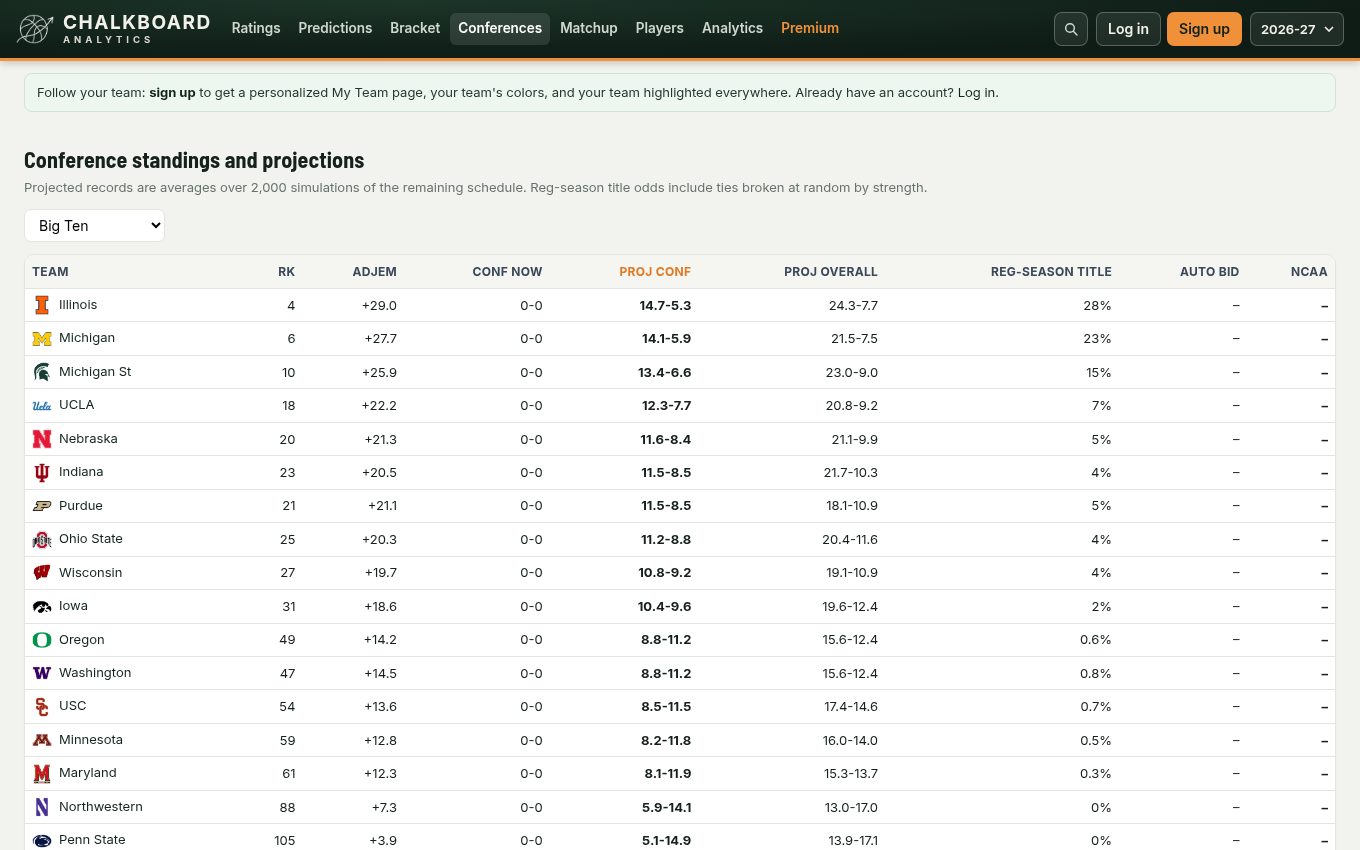This screenshot has width=1360, height=850.
Task: Click the Log in button
Action: tap(1128, 29)
